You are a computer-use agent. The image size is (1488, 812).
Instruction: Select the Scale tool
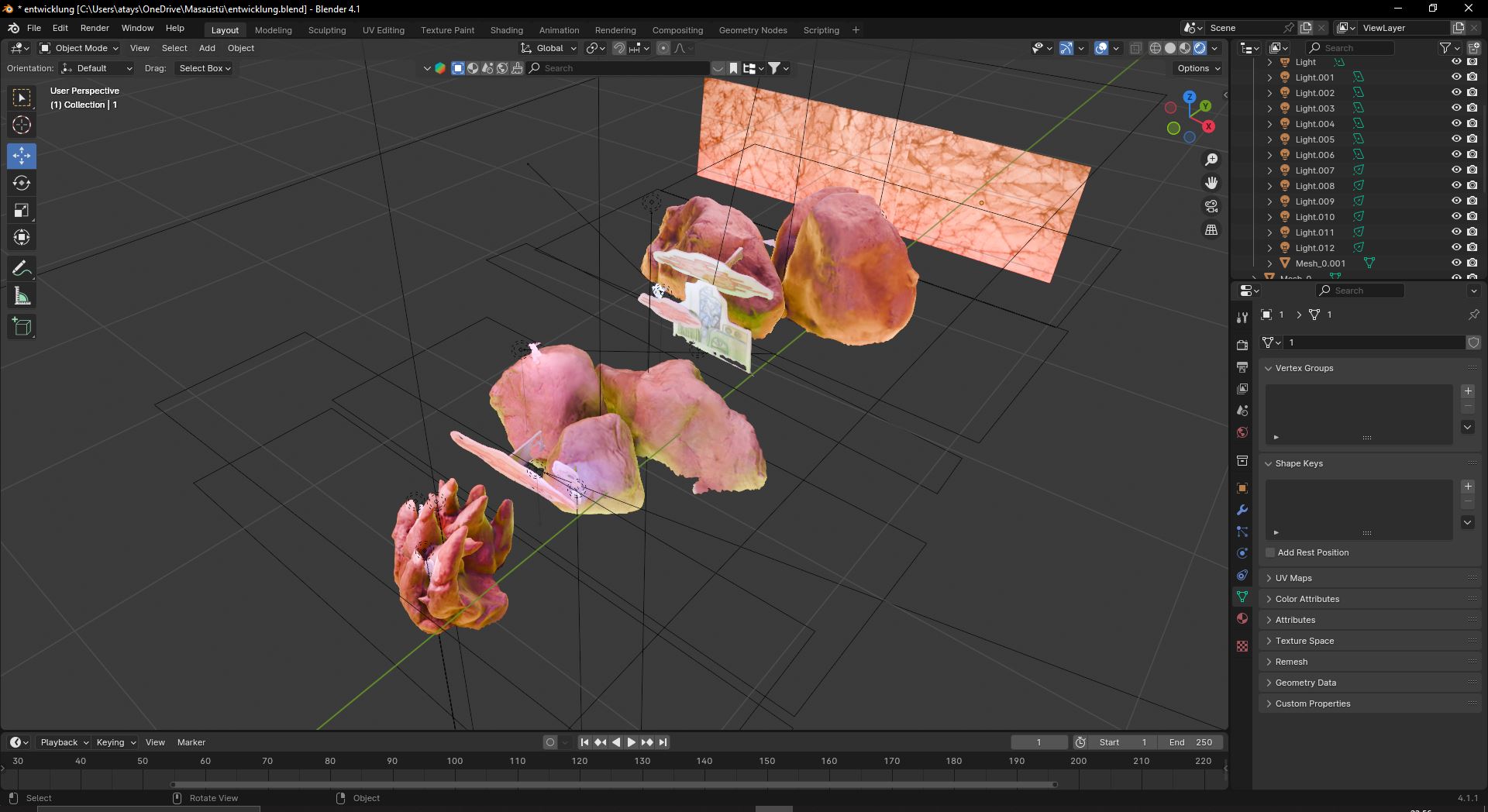22,210
